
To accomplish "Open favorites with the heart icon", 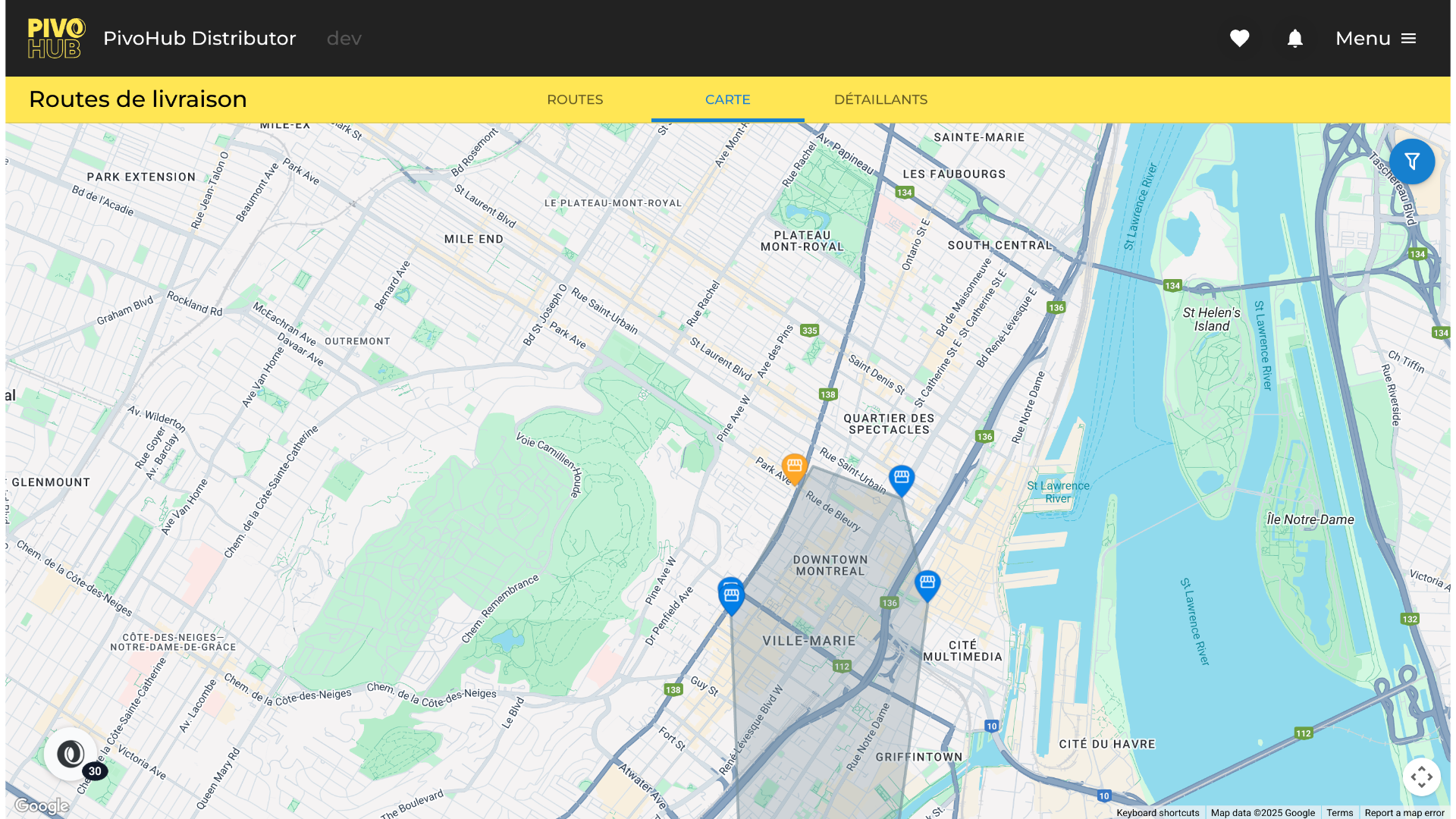I will 1239,39.
